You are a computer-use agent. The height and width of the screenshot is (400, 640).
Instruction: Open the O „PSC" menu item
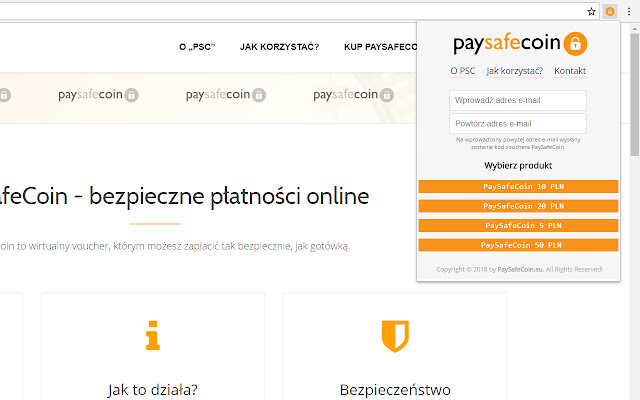tap(197, 47)
